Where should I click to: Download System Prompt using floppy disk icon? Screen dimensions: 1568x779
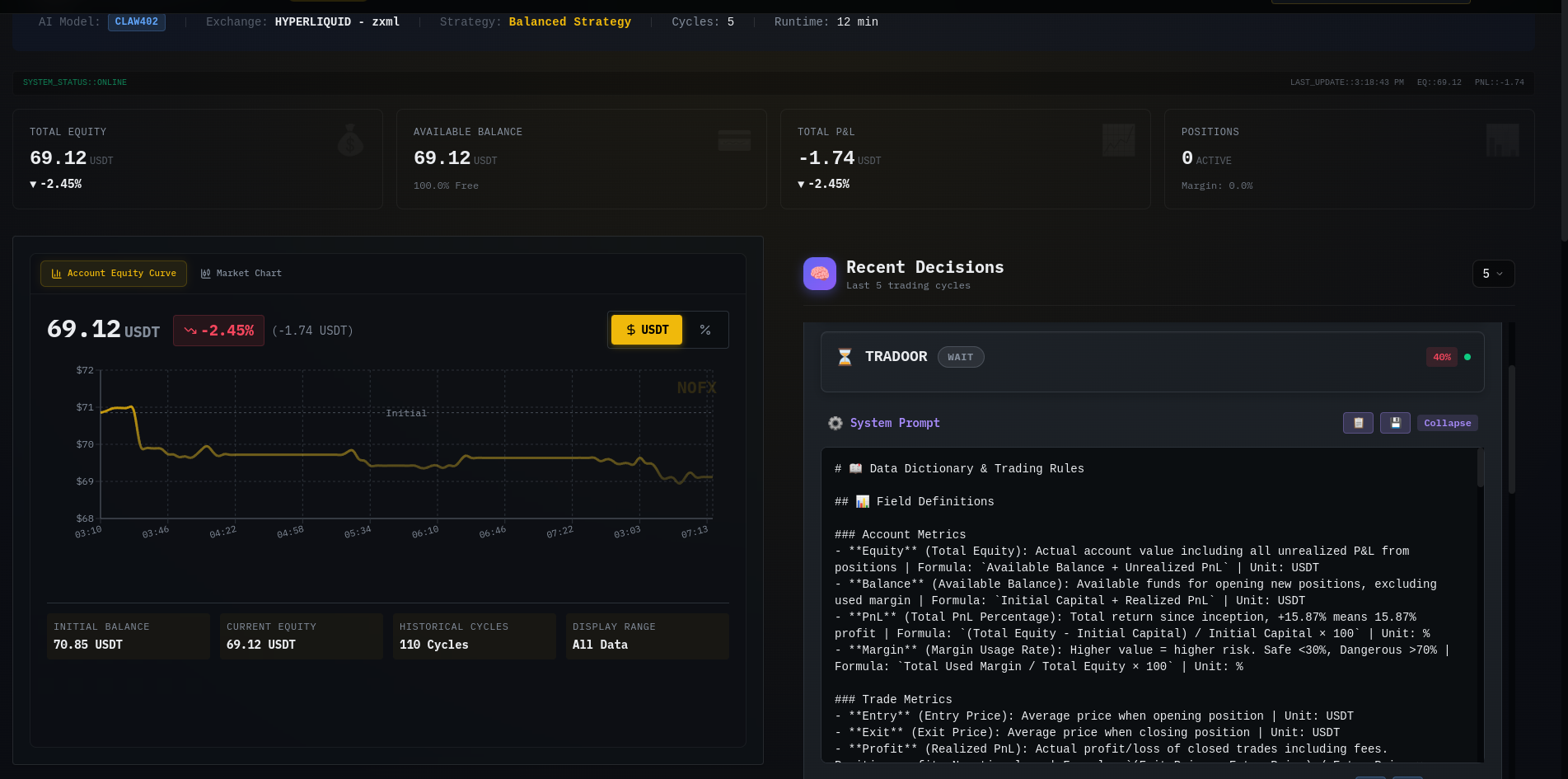point(1395,423)
